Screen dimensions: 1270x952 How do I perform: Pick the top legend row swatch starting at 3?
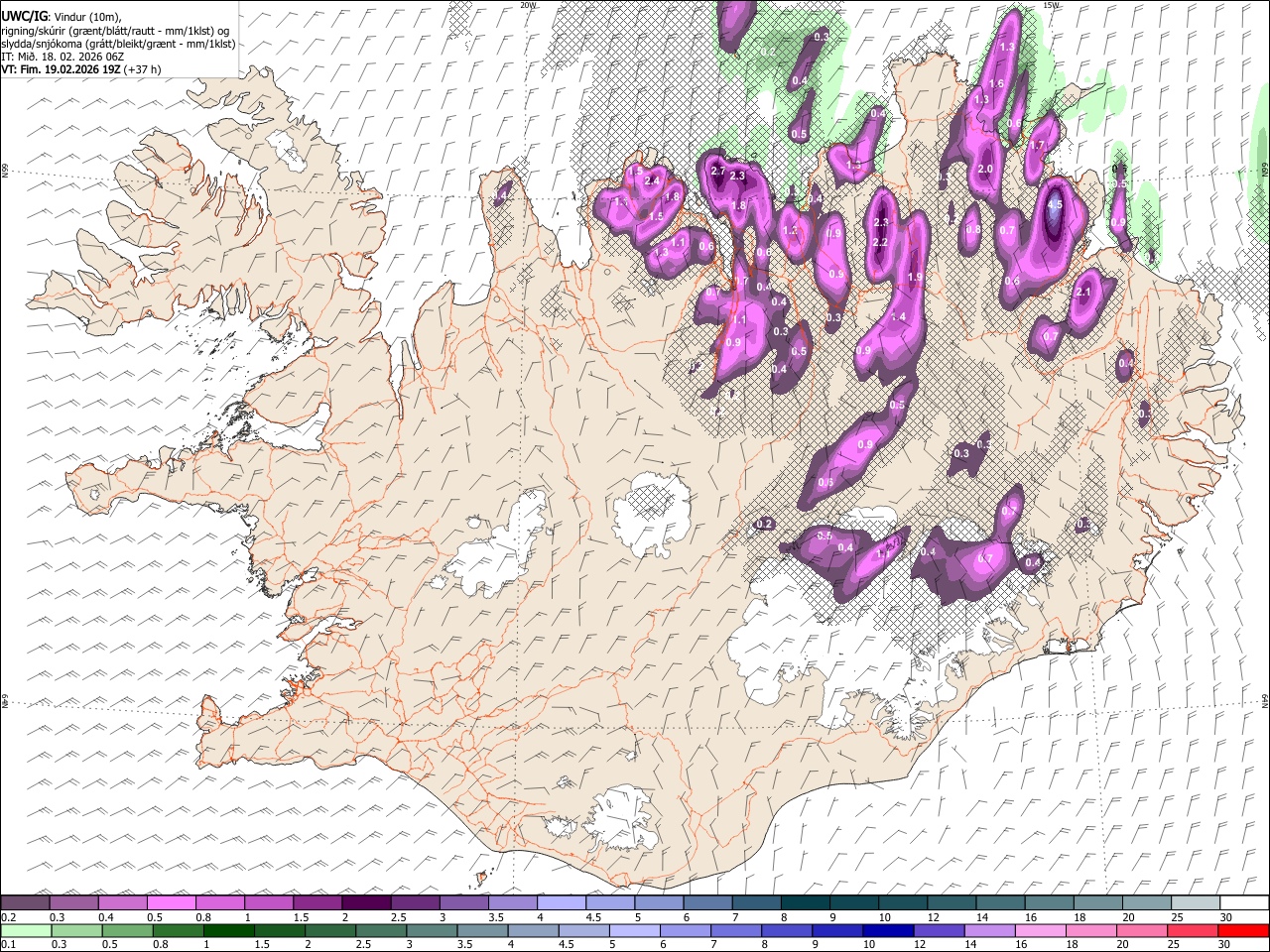[463, 903]
